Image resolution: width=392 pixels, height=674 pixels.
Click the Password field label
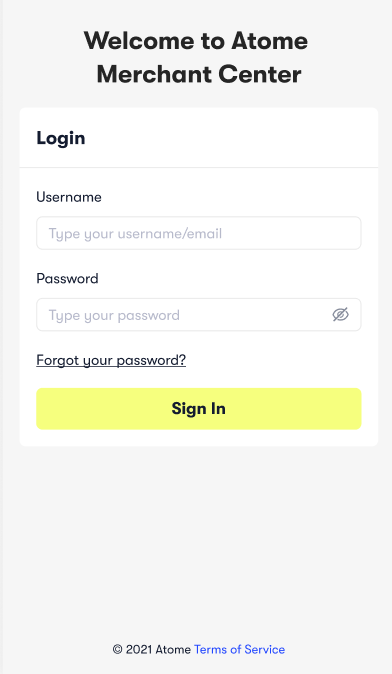[67, 279]
